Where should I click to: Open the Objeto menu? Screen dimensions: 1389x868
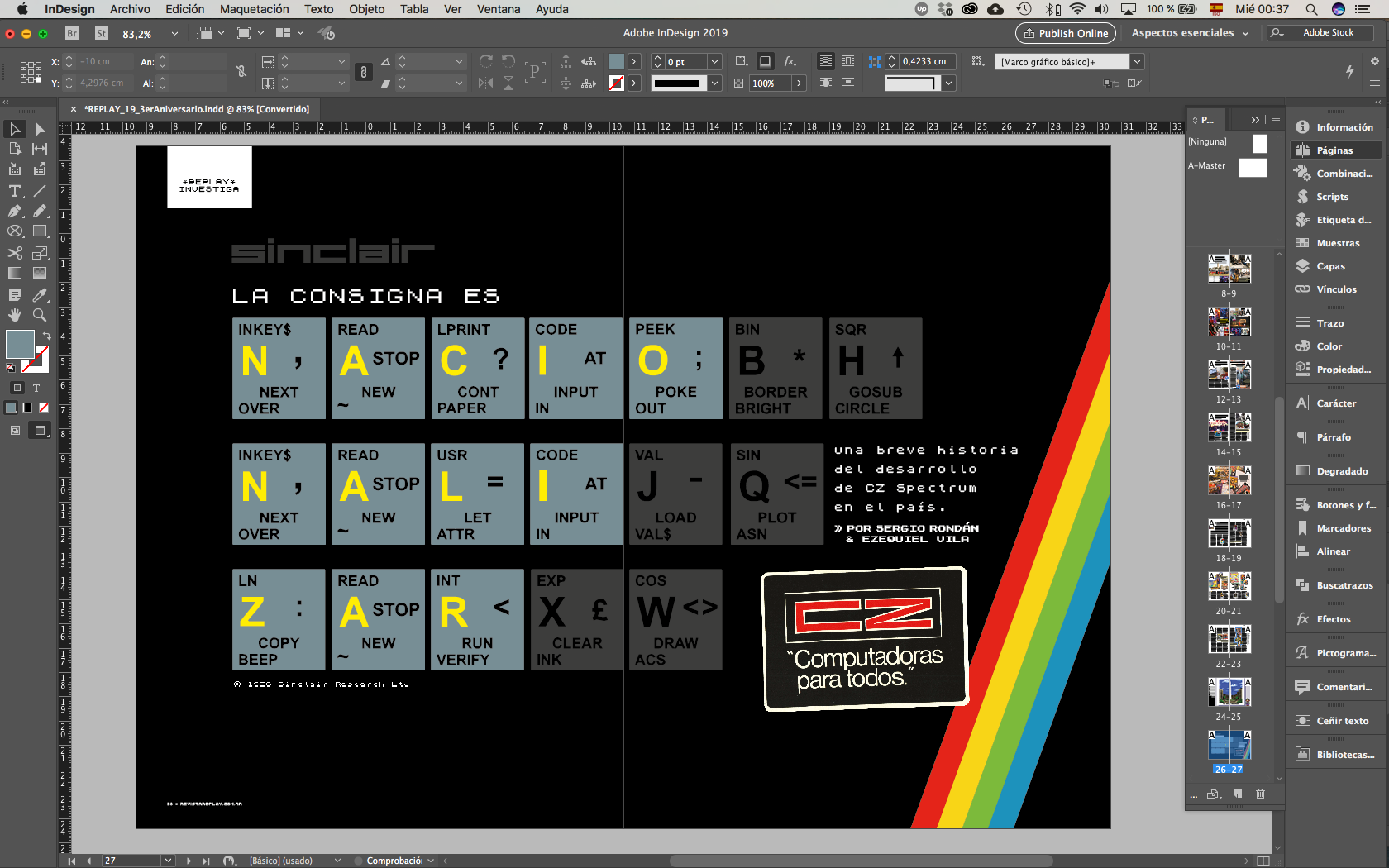pyautogui.click(x=367, y=9)
